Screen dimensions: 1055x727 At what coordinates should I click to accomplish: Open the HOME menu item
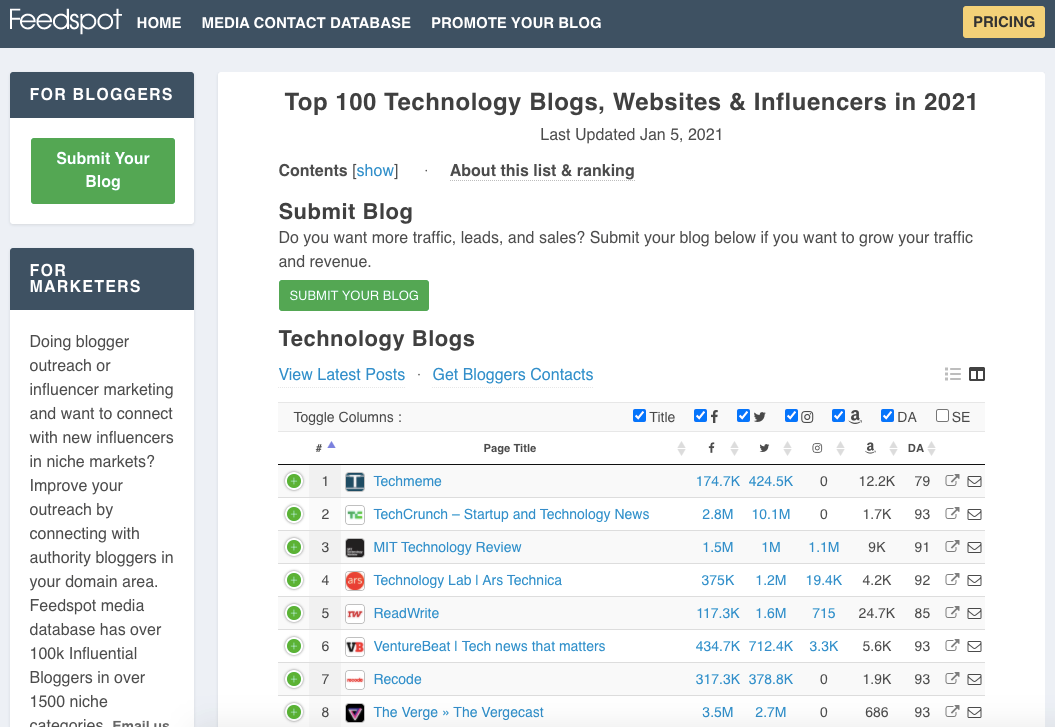tap(159, 23)
